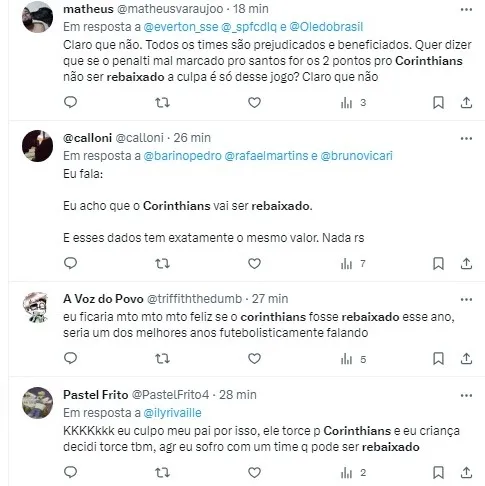Open more options on matheus's tweet
The width and height of the screenshot is (485, 486).
(x=466, y=10)
